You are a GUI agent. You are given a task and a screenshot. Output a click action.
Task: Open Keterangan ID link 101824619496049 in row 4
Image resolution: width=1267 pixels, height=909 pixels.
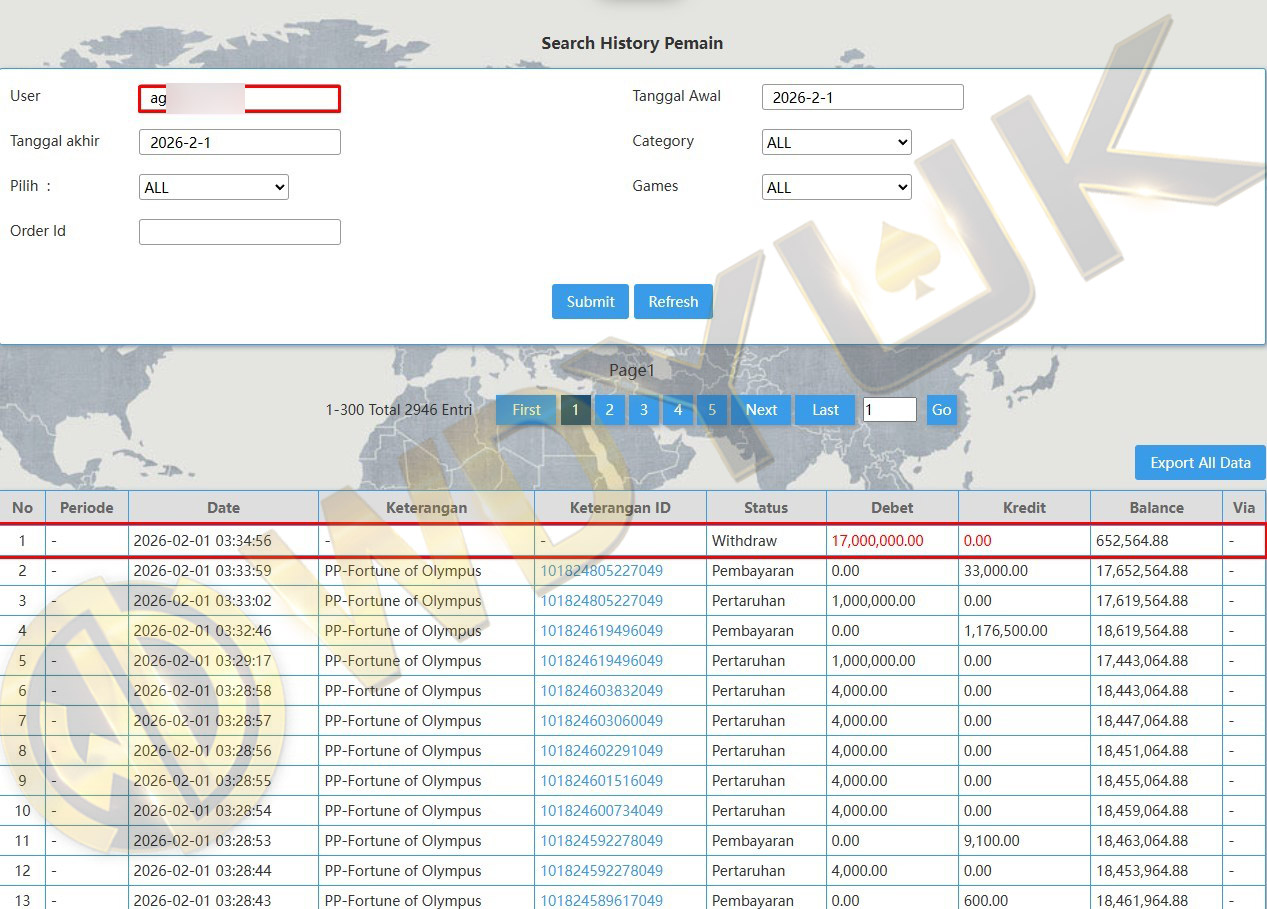coord(601,631)
